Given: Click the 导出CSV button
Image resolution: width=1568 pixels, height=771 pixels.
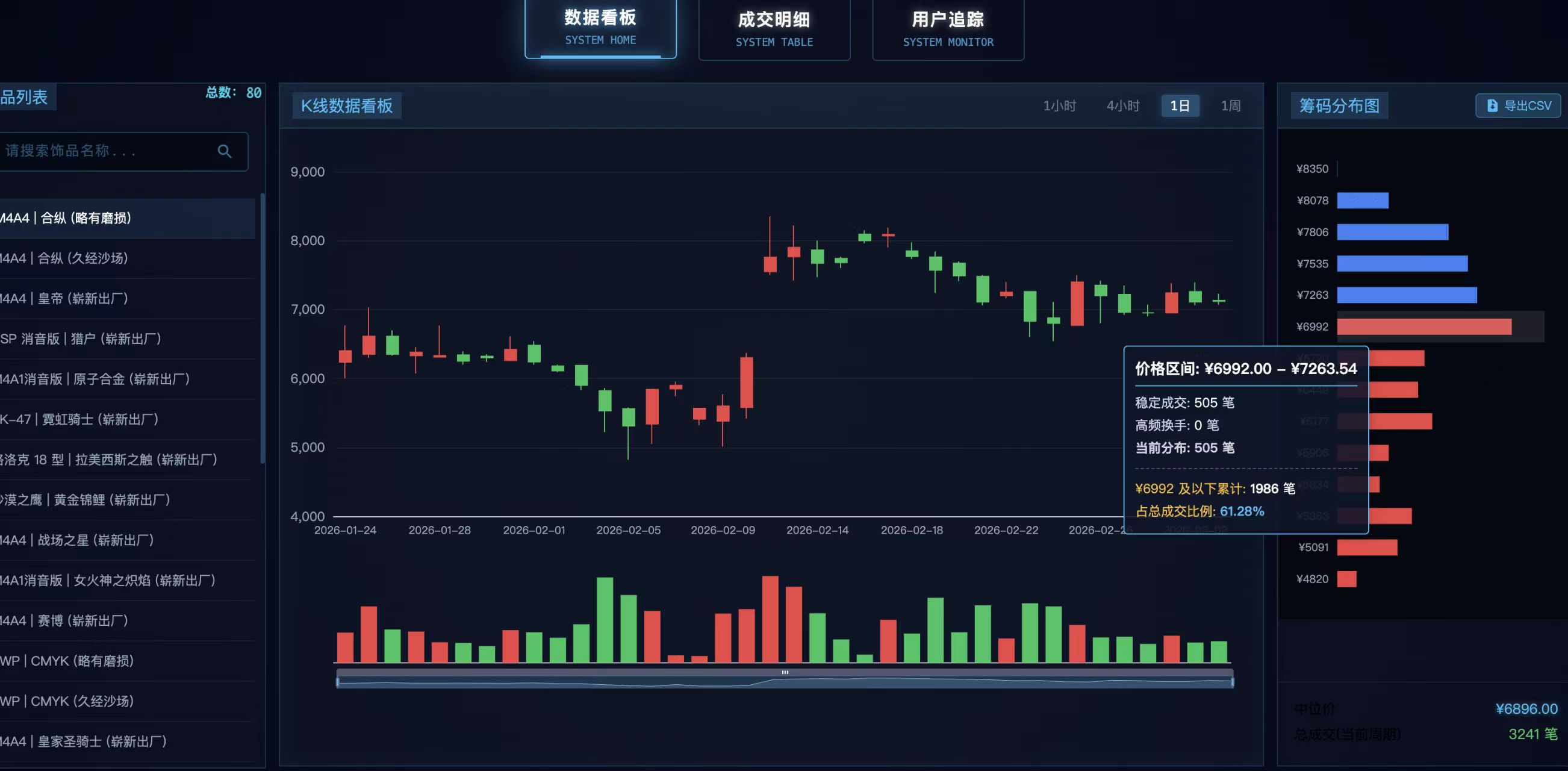Looking at the screenshot, I should tap(1518, 106).
